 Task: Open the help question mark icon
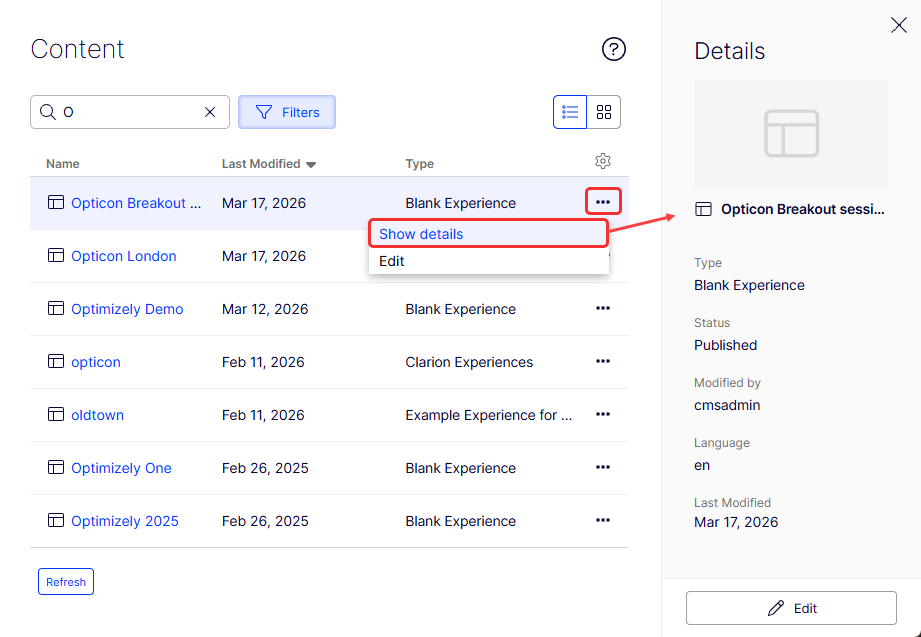613,49
